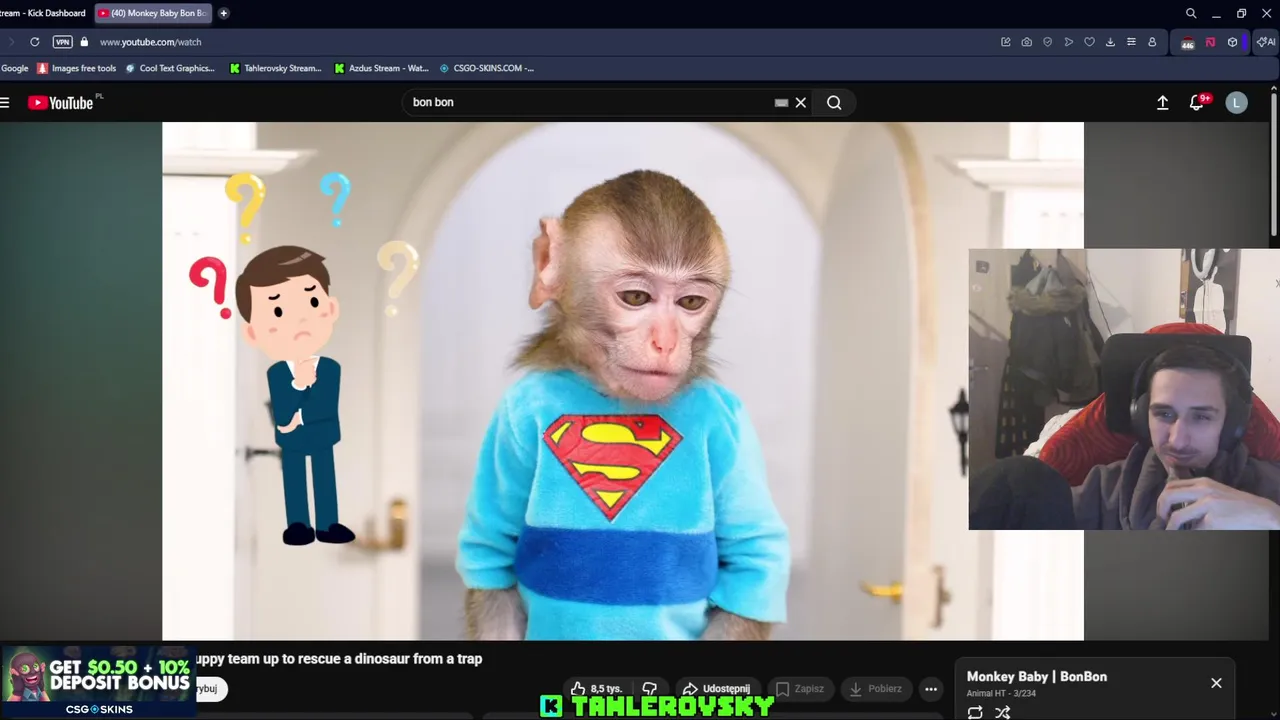Click into the YouTube search field
Image resolution: width=1280 pixels, height=720 pixels.
click(x=590, y=102)
